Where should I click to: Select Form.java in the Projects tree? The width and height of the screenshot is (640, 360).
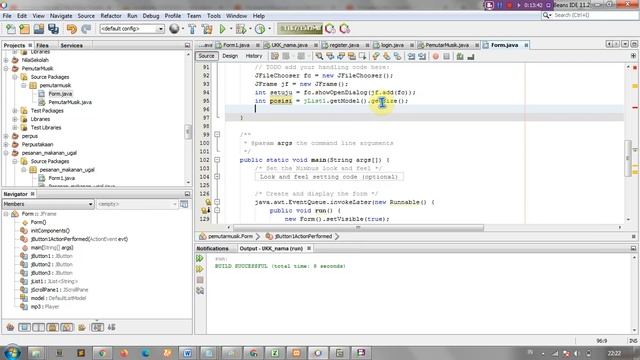(x=60, y=94)
